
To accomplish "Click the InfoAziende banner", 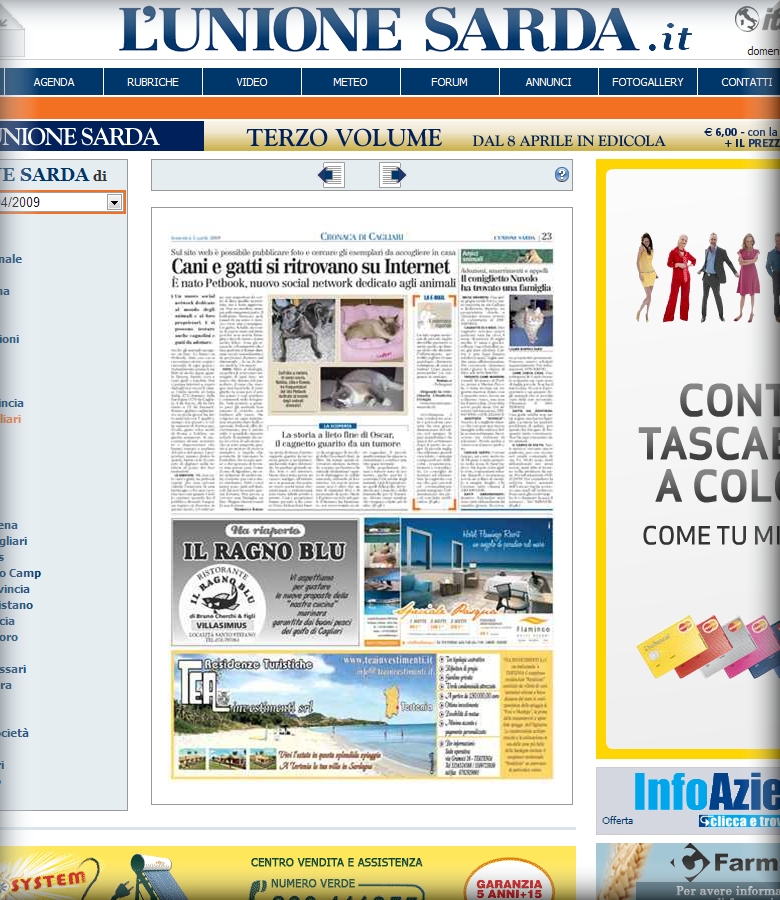I will tap(688, 801).
